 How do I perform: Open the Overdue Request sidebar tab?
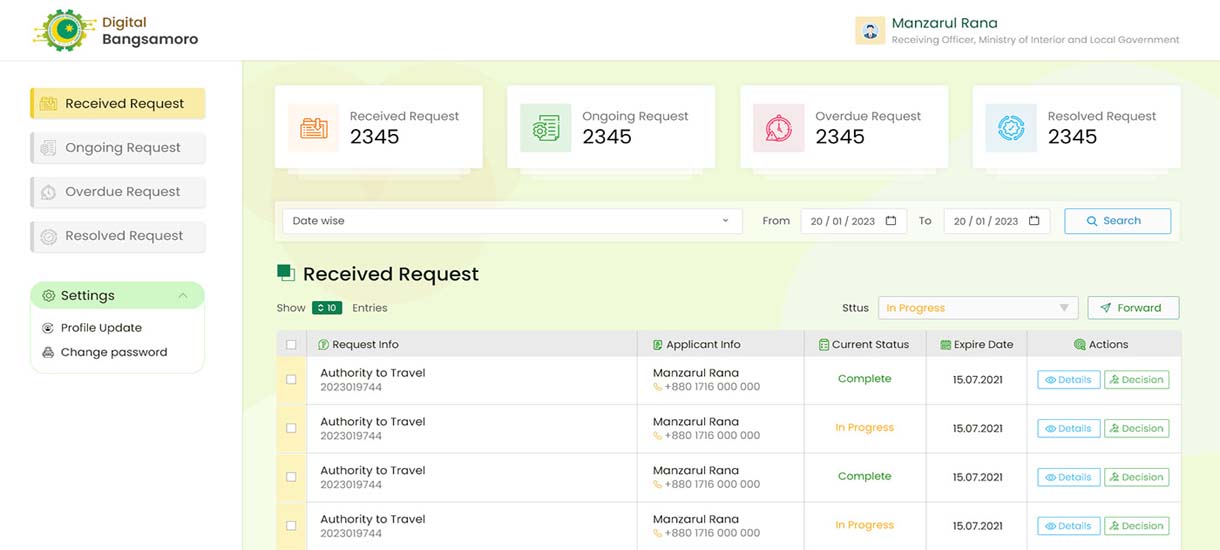coord(118,192)
